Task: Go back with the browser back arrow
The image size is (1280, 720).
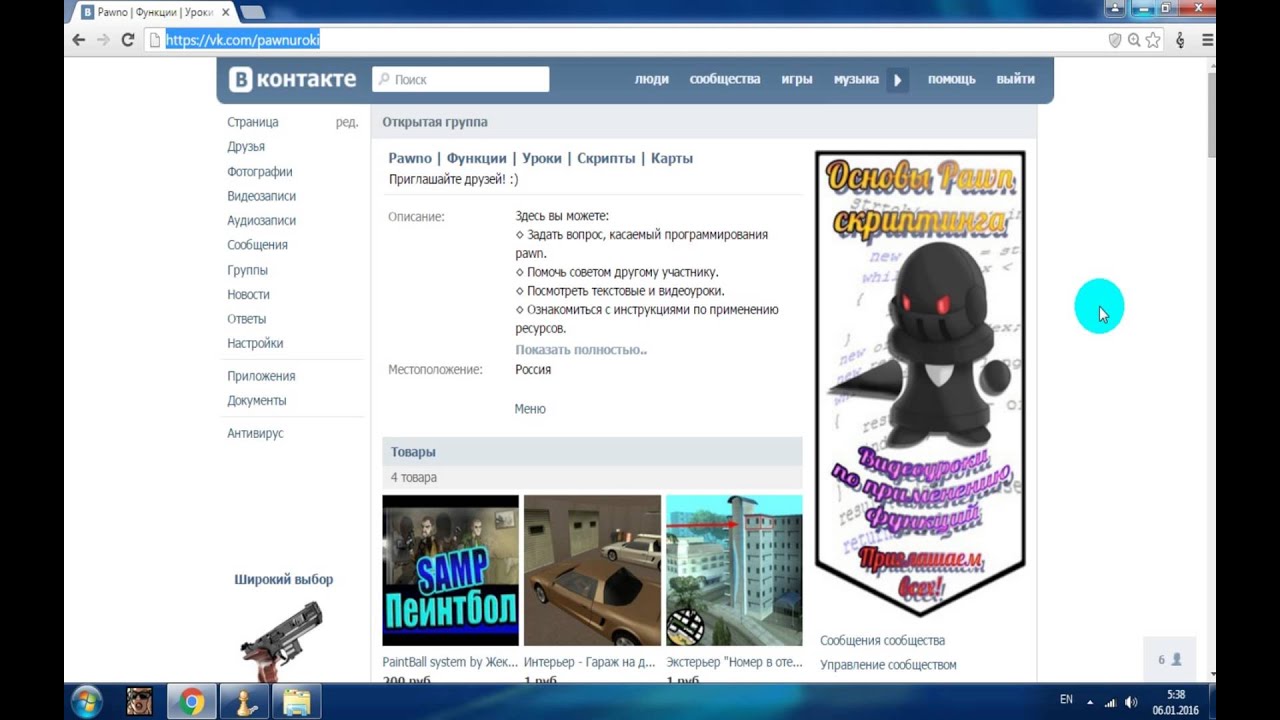Action: click(79, 40)
